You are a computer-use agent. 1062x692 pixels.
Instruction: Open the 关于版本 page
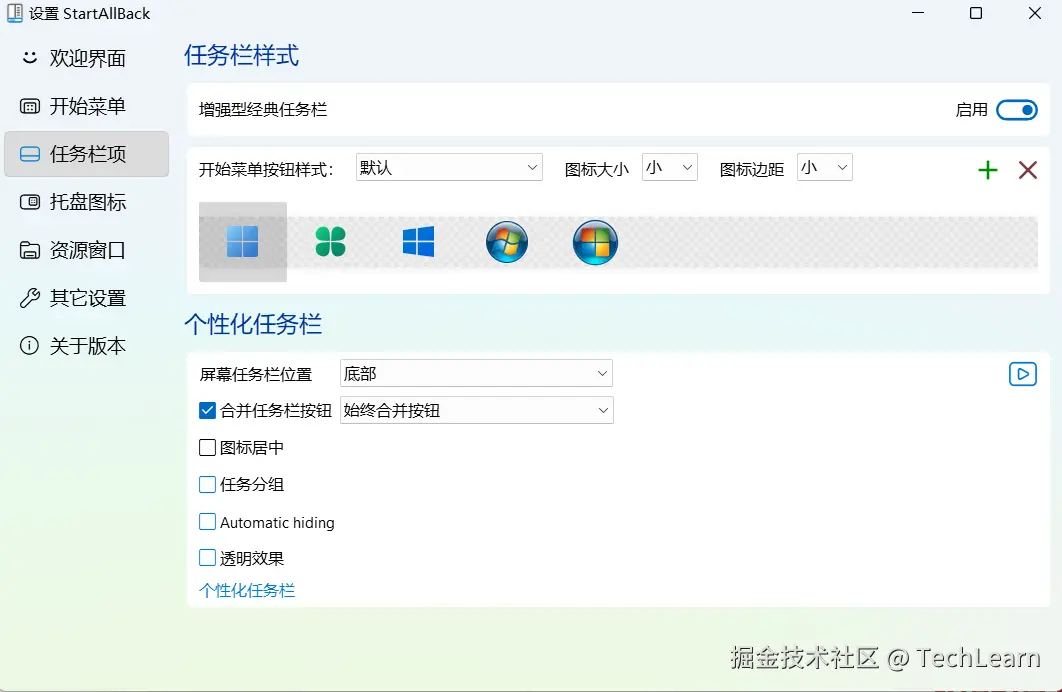point(87,346)
